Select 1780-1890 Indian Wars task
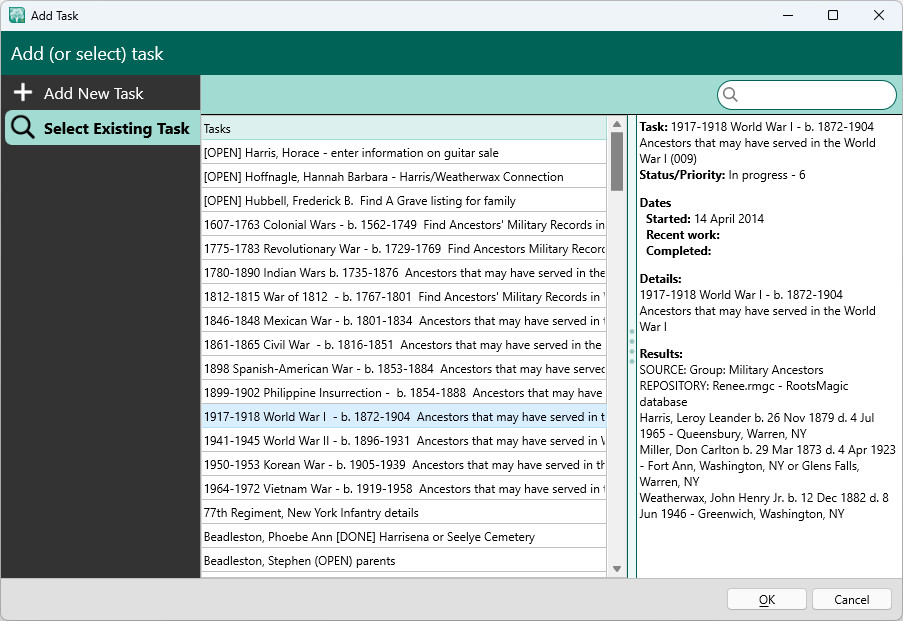The width and height of the screenshot is (903, 621). [x=404, y=272]
